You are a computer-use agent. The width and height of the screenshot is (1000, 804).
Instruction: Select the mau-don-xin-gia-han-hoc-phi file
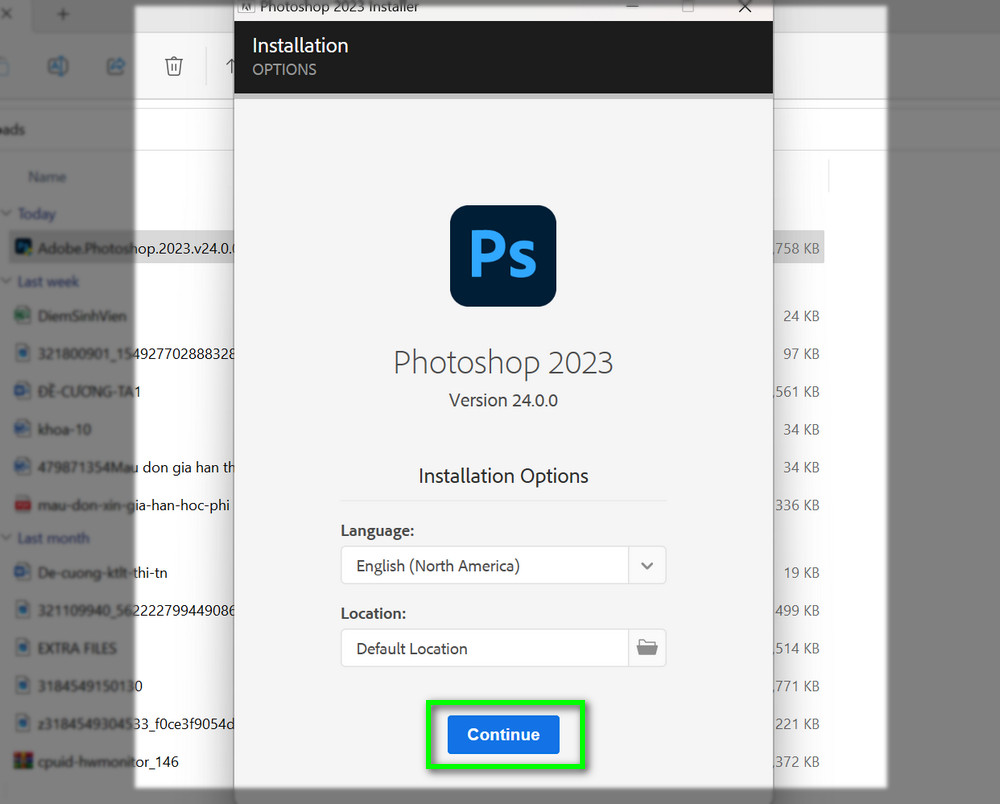point(133,505)
